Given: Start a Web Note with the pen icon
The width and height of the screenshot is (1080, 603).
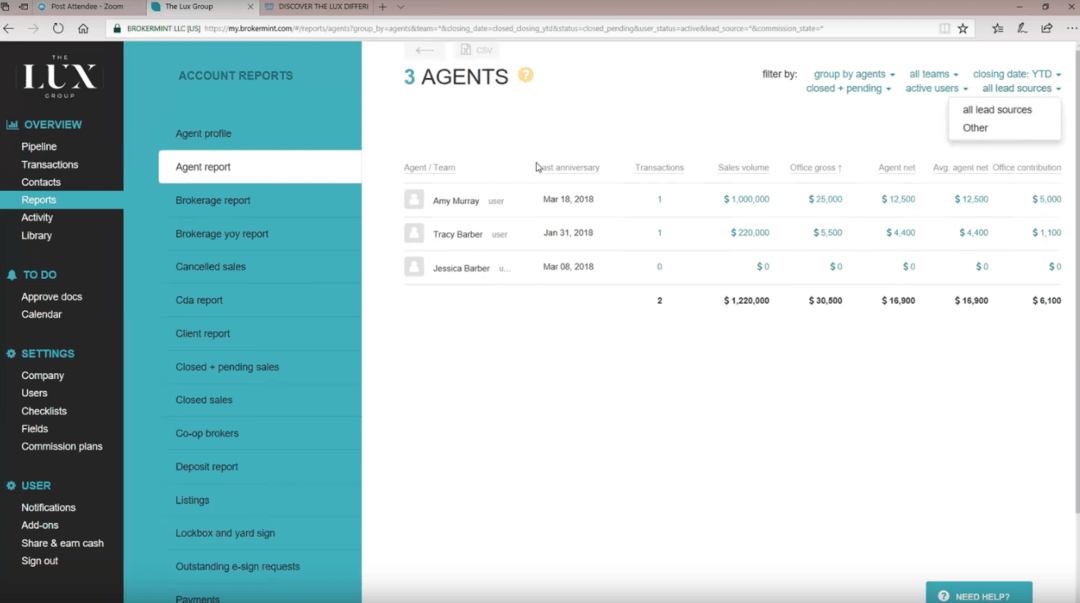Looking at the screenshot, I should coord(1022,29).
